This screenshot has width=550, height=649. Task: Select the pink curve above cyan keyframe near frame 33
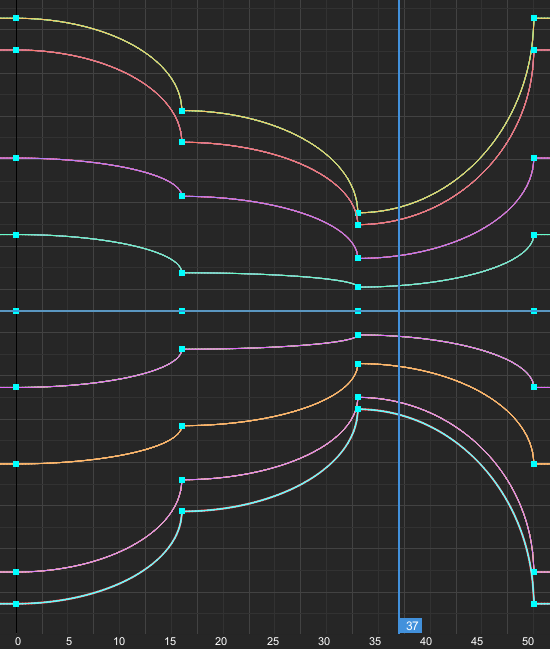point(358,397)
